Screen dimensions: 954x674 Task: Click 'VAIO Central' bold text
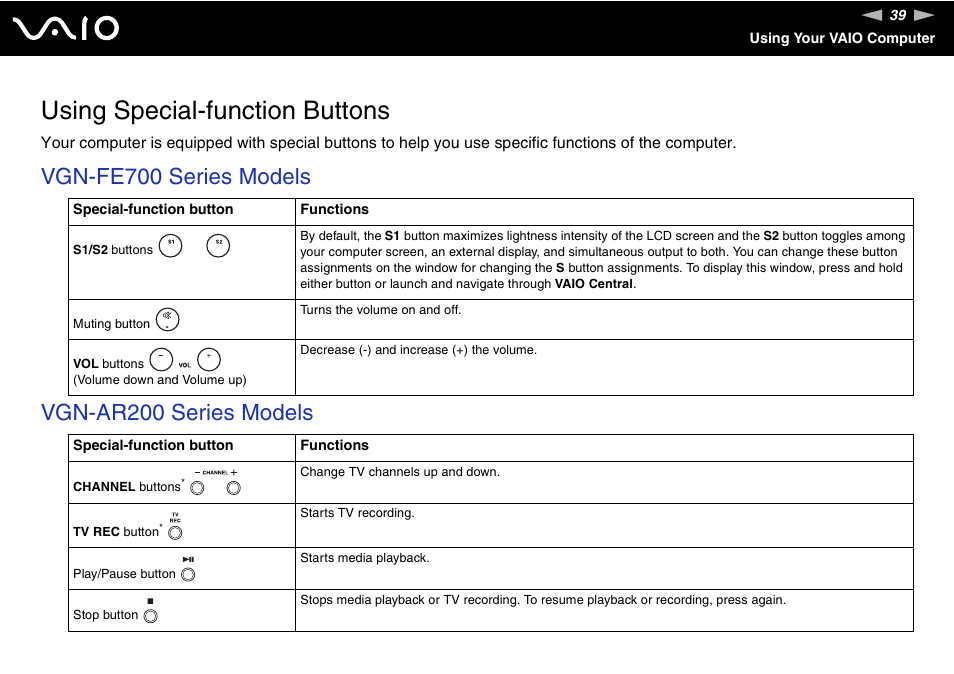pos(594,283)
